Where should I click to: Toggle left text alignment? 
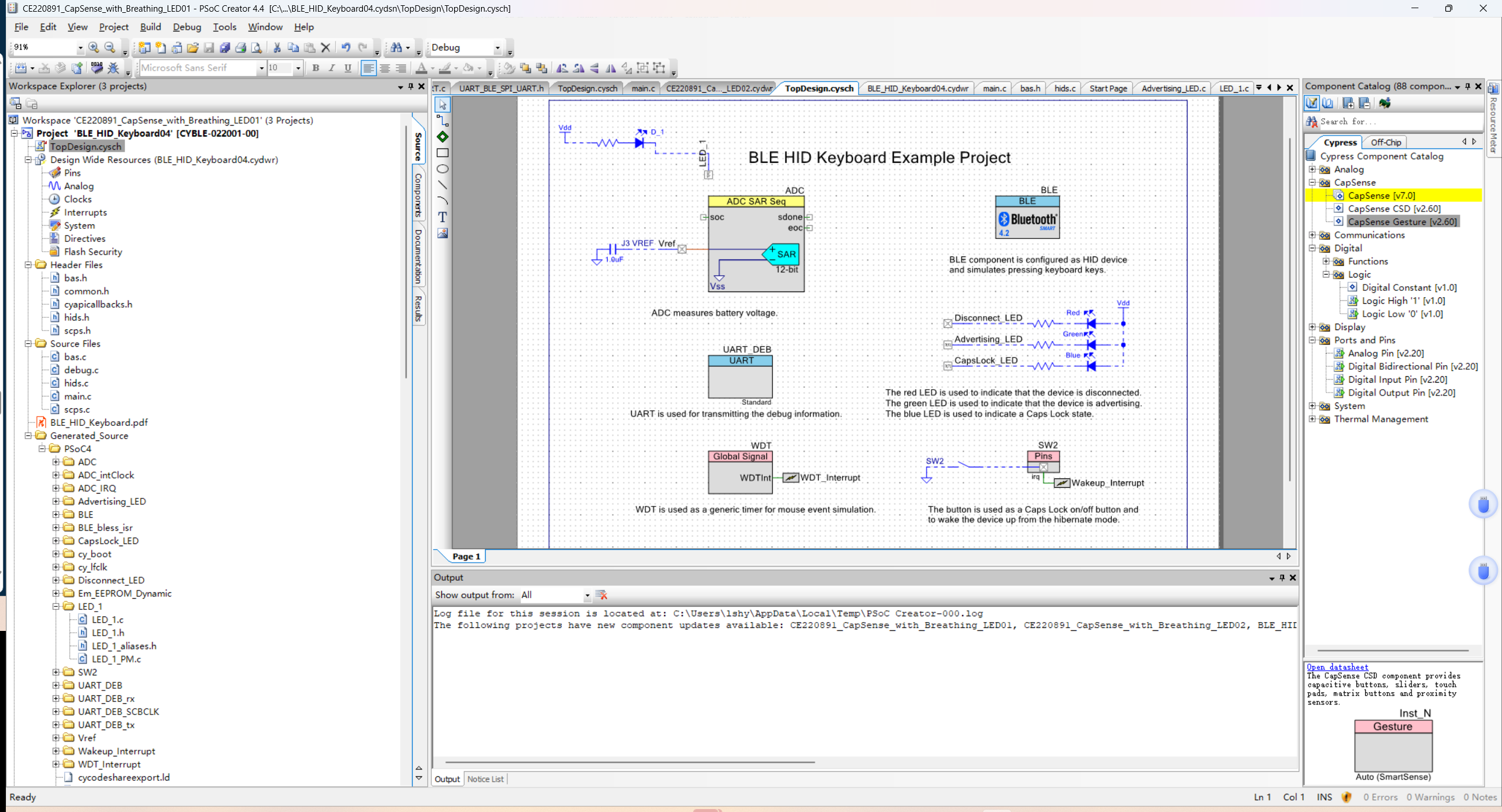(x=368, y=68)
